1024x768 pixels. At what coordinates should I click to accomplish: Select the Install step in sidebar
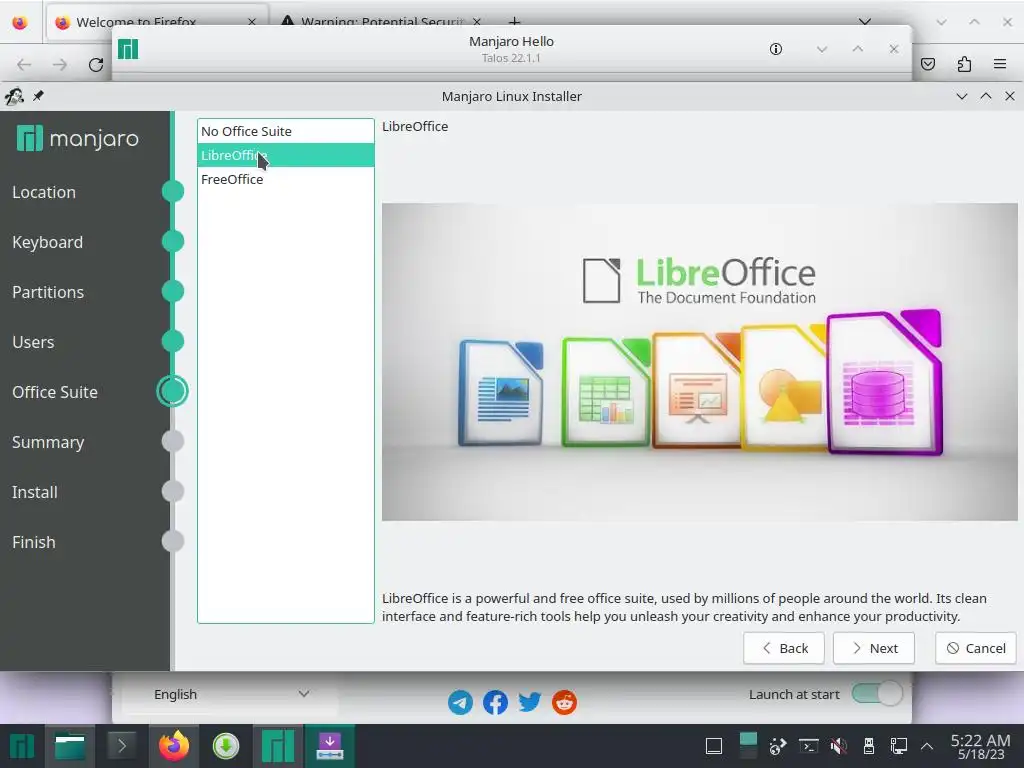pos(35,492)
